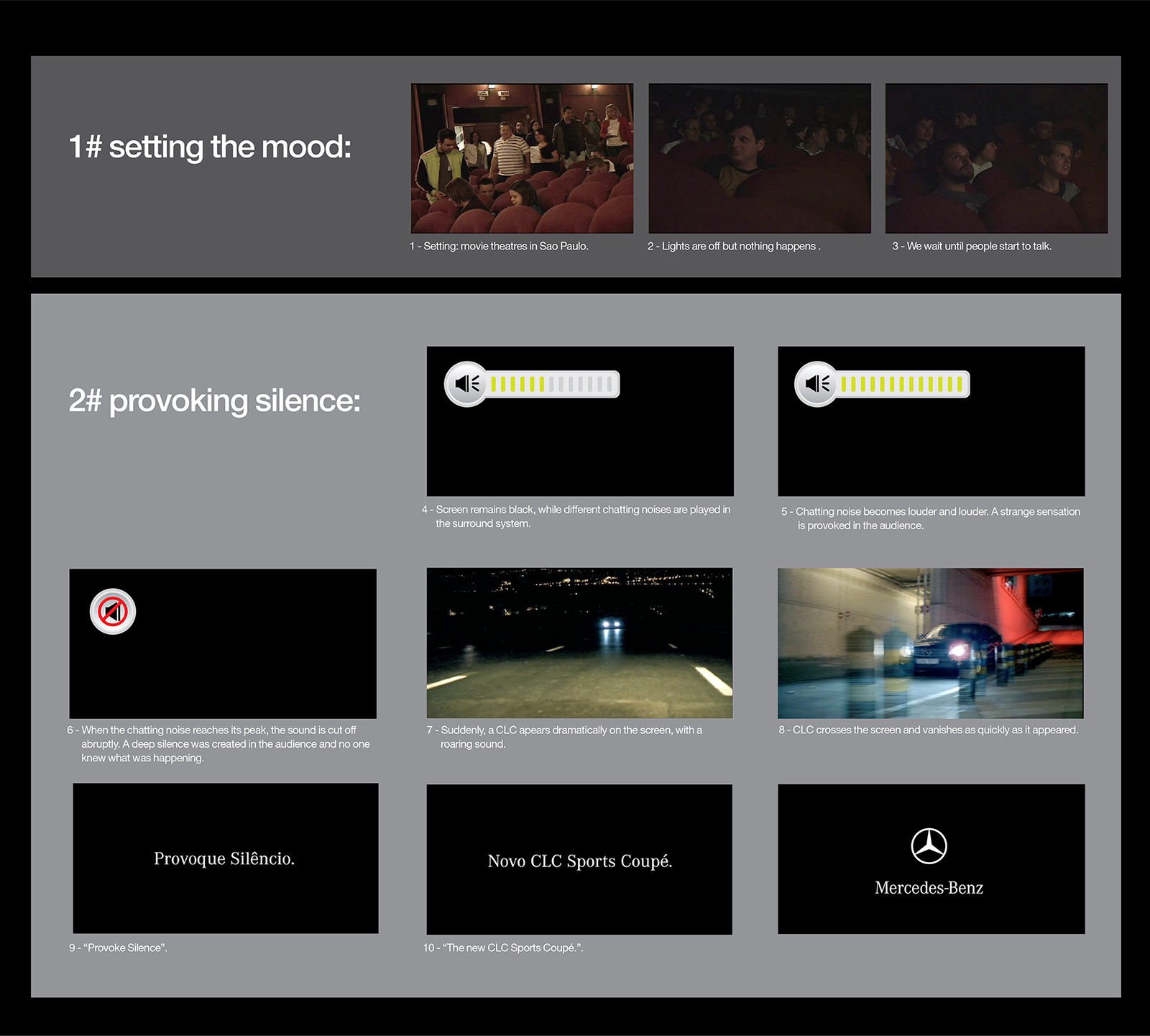
Task: Click the 'Mercedes-Benz' wordmark
Action: coord(929,888)
